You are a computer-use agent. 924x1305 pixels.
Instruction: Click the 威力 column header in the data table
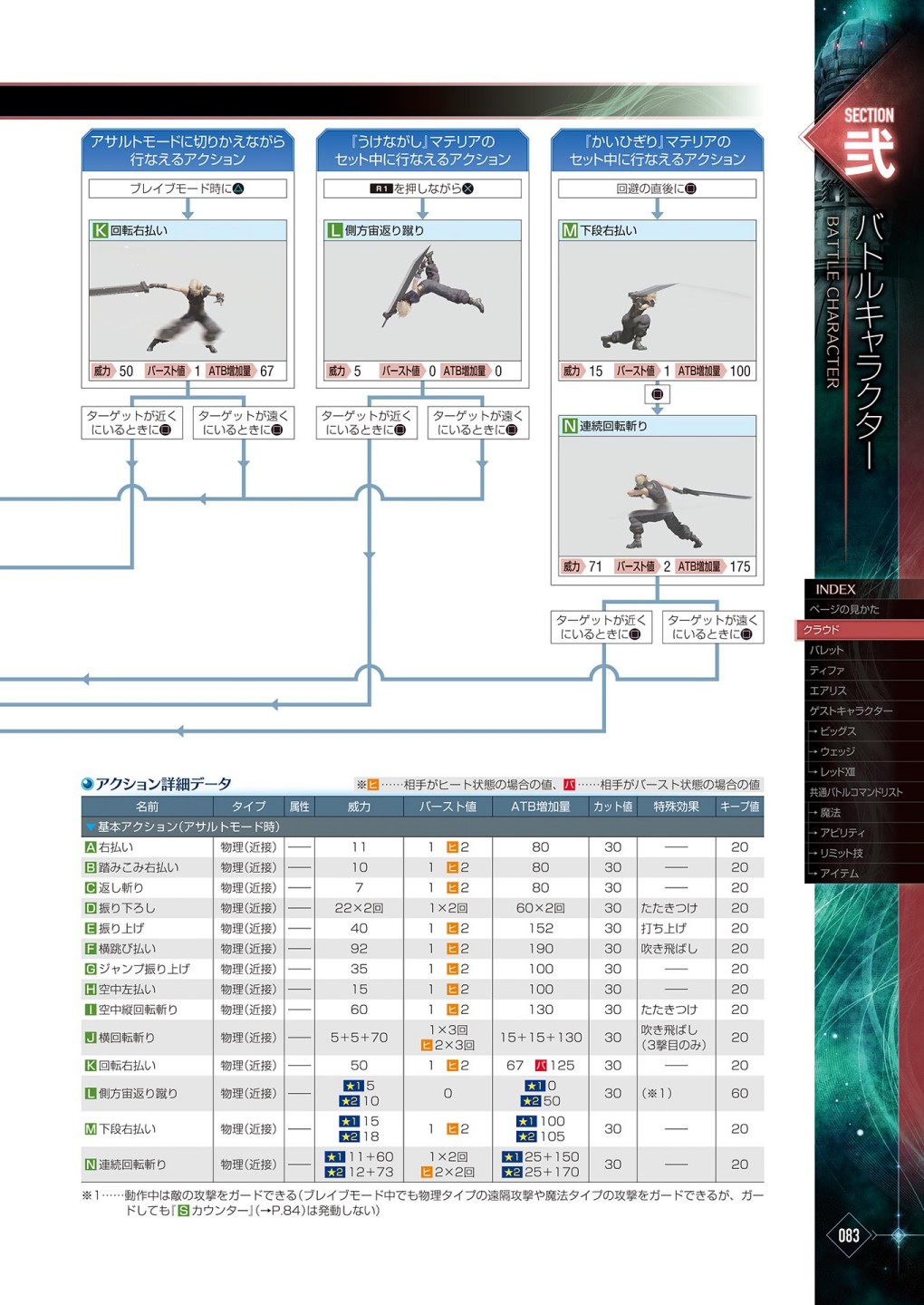tap(359, 807)
